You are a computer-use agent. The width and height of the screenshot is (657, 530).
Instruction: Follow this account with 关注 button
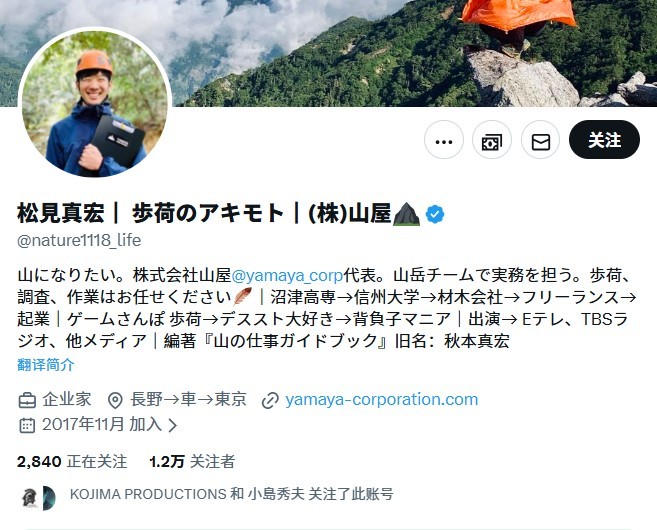point(604,140)
